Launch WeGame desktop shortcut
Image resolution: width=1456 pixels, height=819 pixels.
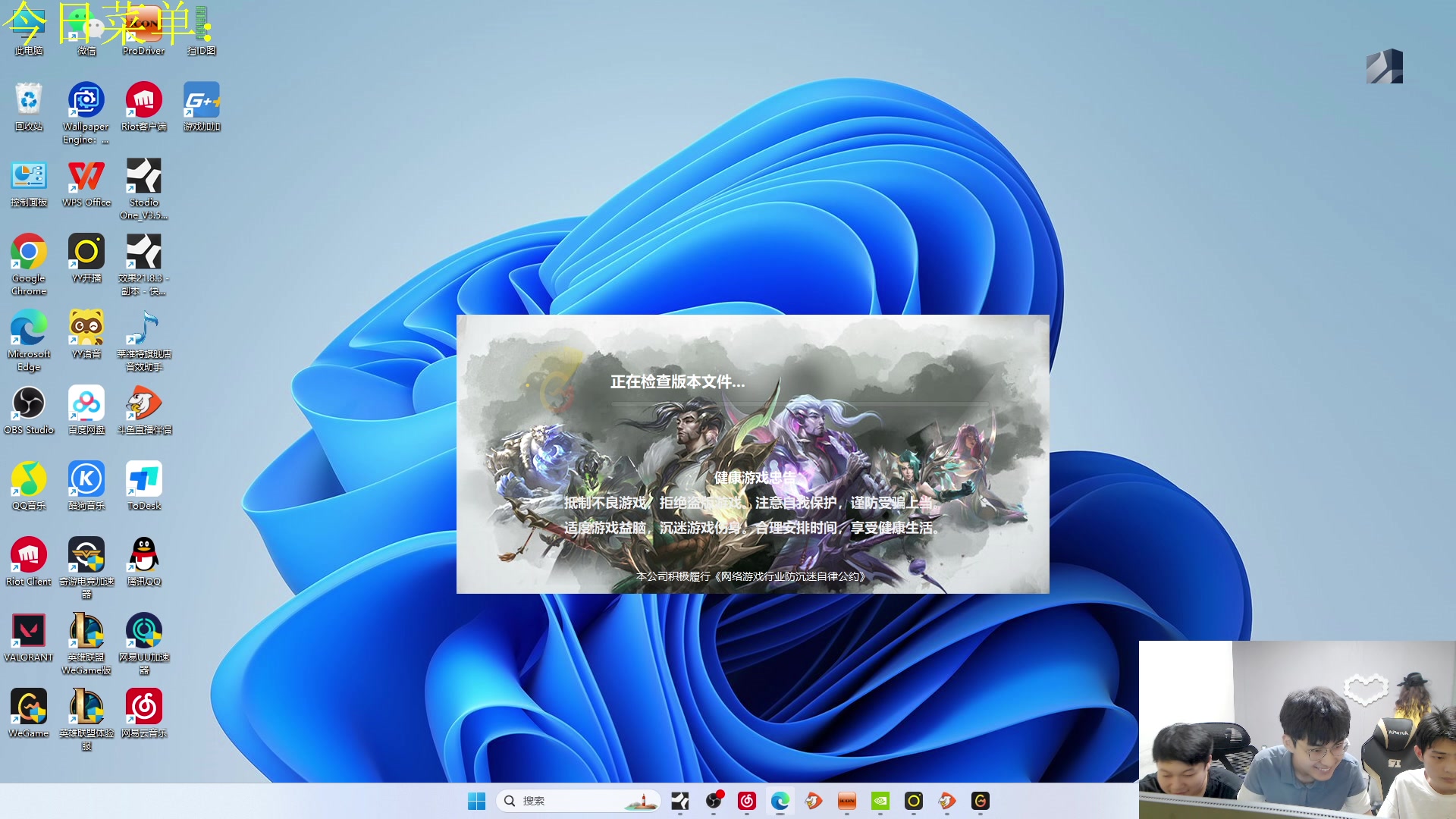[x=29, y=713]
